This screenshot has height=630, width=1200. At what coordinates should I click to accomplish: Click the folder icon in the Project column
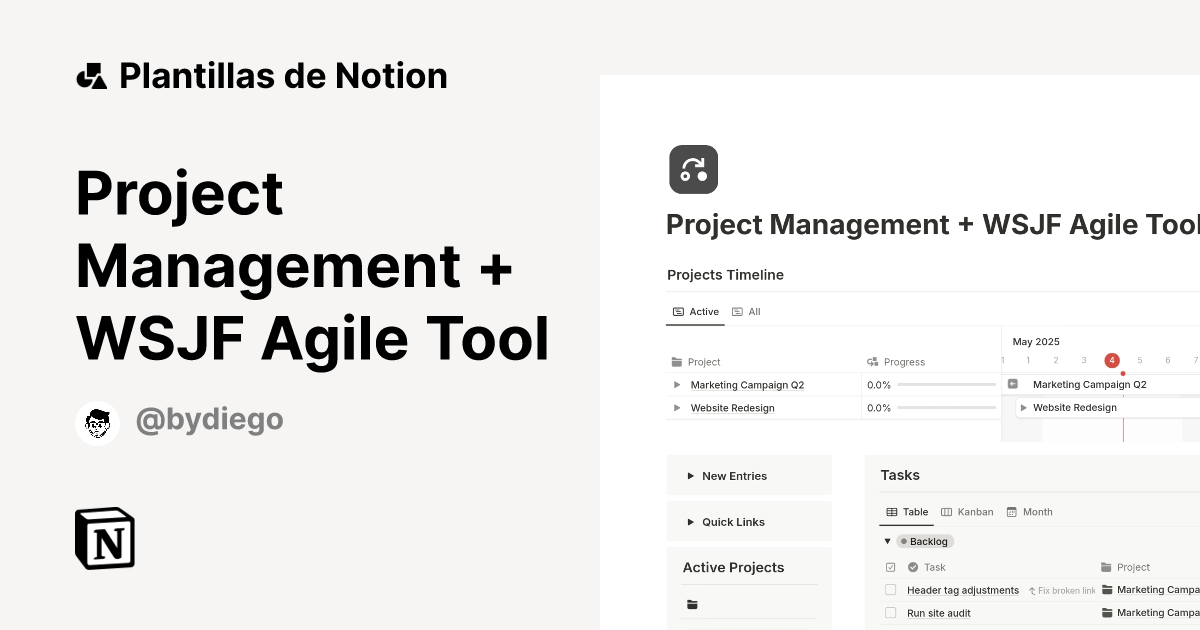(676, 362)
